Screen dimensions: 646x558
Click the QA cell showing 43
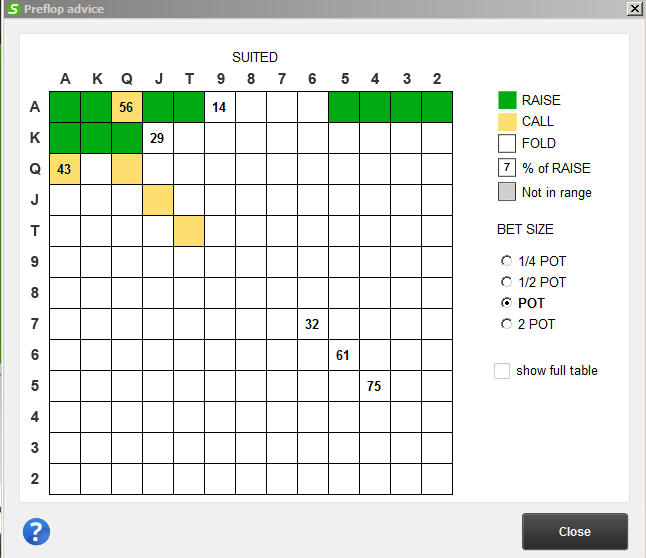click(65, 169)
